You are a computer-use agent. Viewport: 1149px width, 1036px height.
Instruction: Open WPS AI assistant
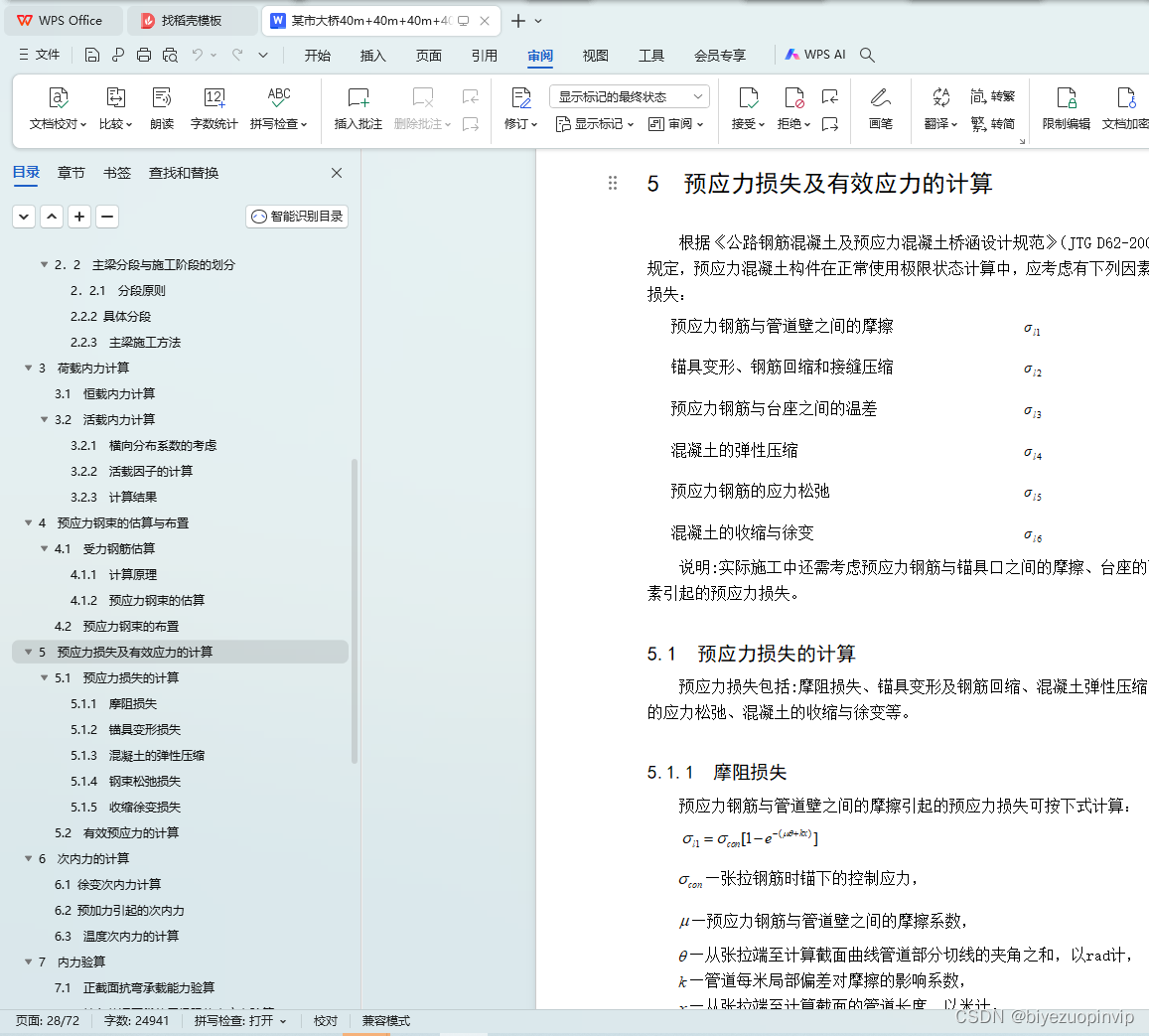[x=815, y=55]
